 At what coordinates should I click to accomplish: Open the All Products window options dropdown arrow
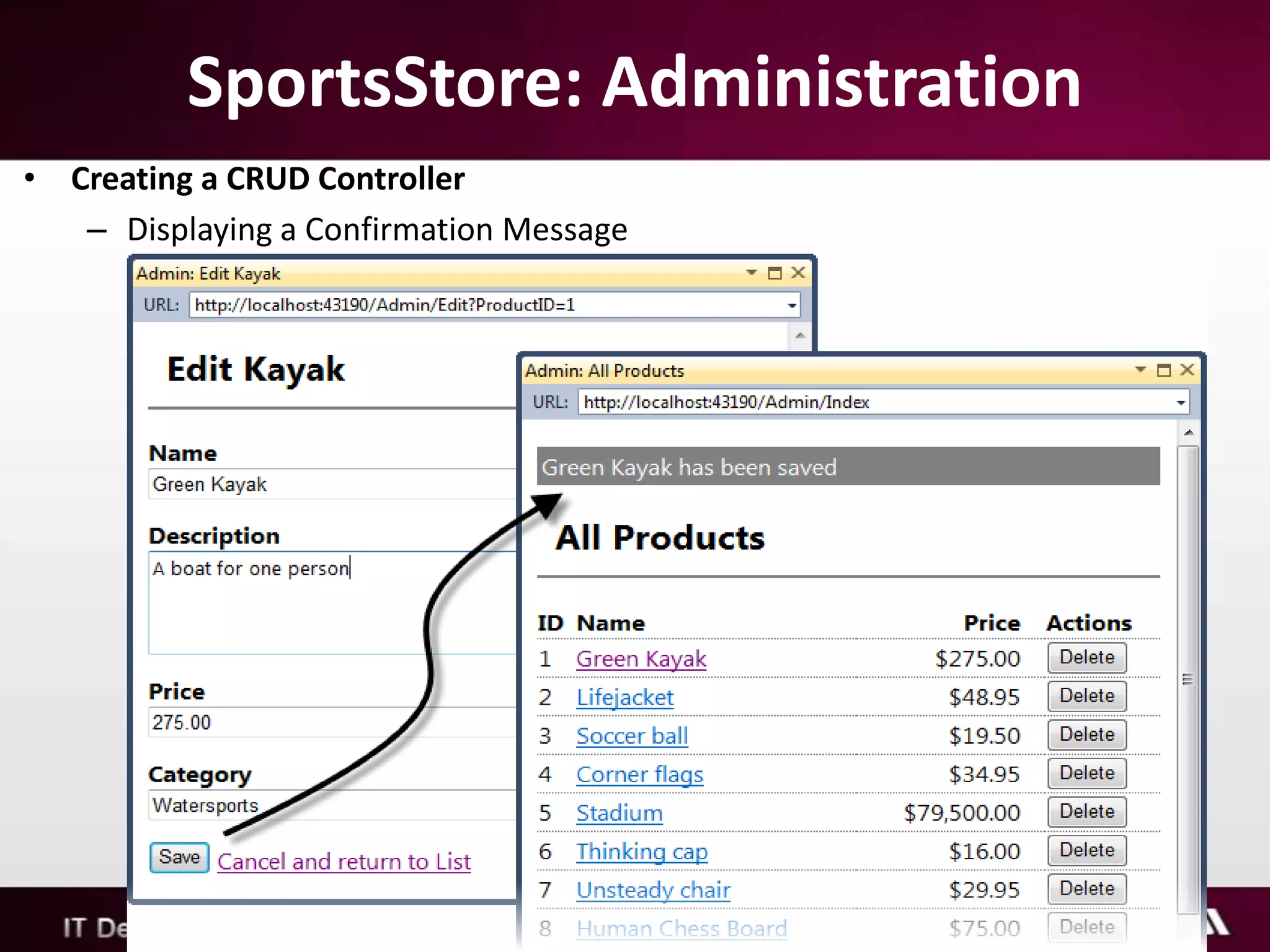coord(1140,369)
